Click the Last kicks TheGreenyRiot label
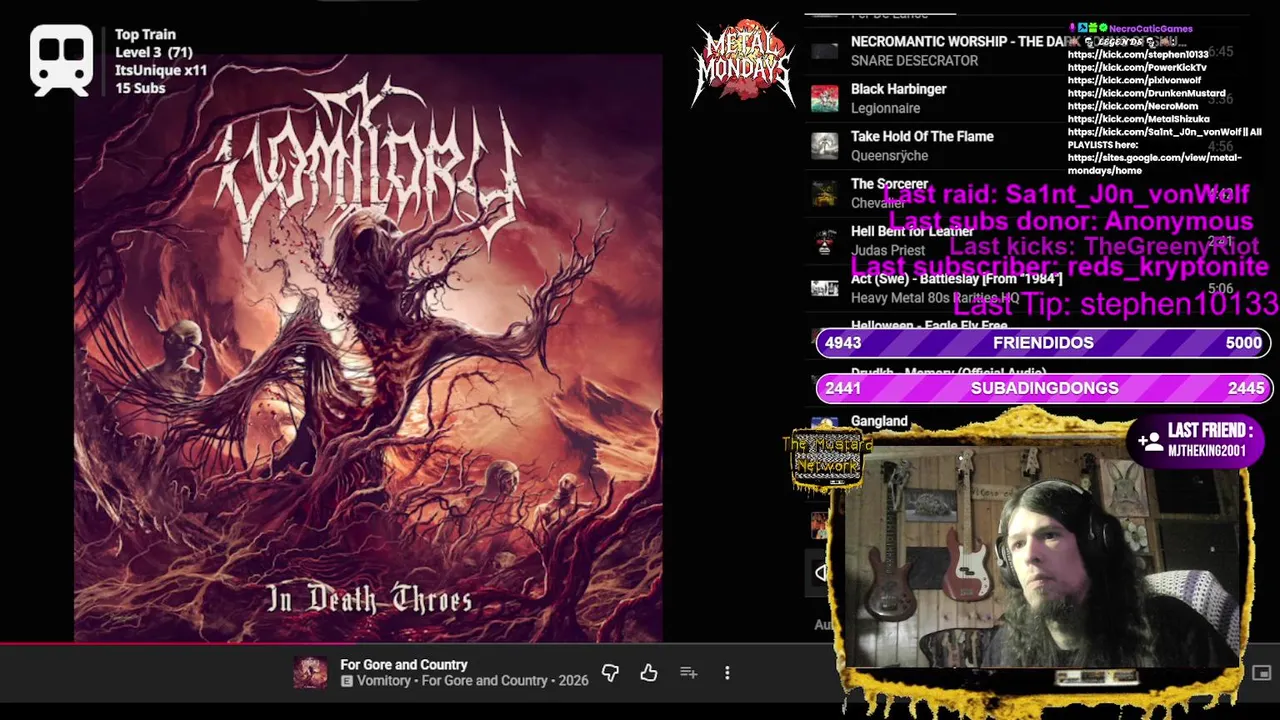 pyautogui.click(x=1104, y=246)
